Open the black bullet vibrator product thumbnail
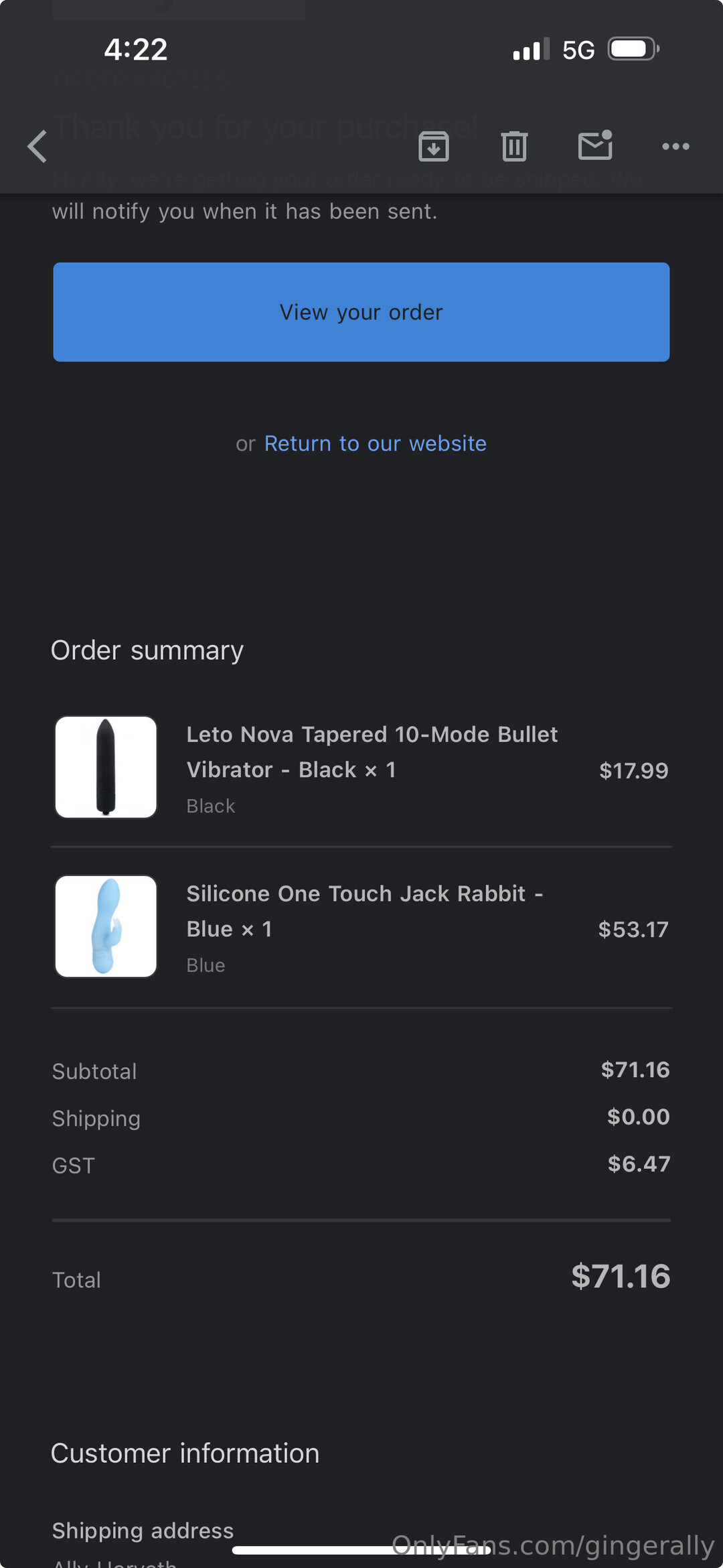The width and height of the screenshot is (723, 1568). [106, 767]
